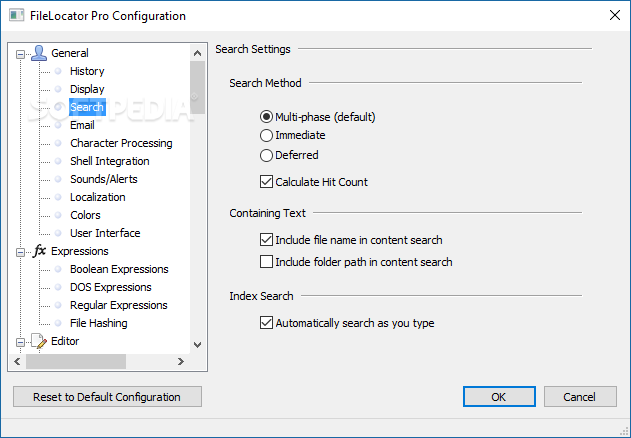The width and height of the screenshot is (631, 438).
Task: Select the Search tree item
Action: (87, 107)
